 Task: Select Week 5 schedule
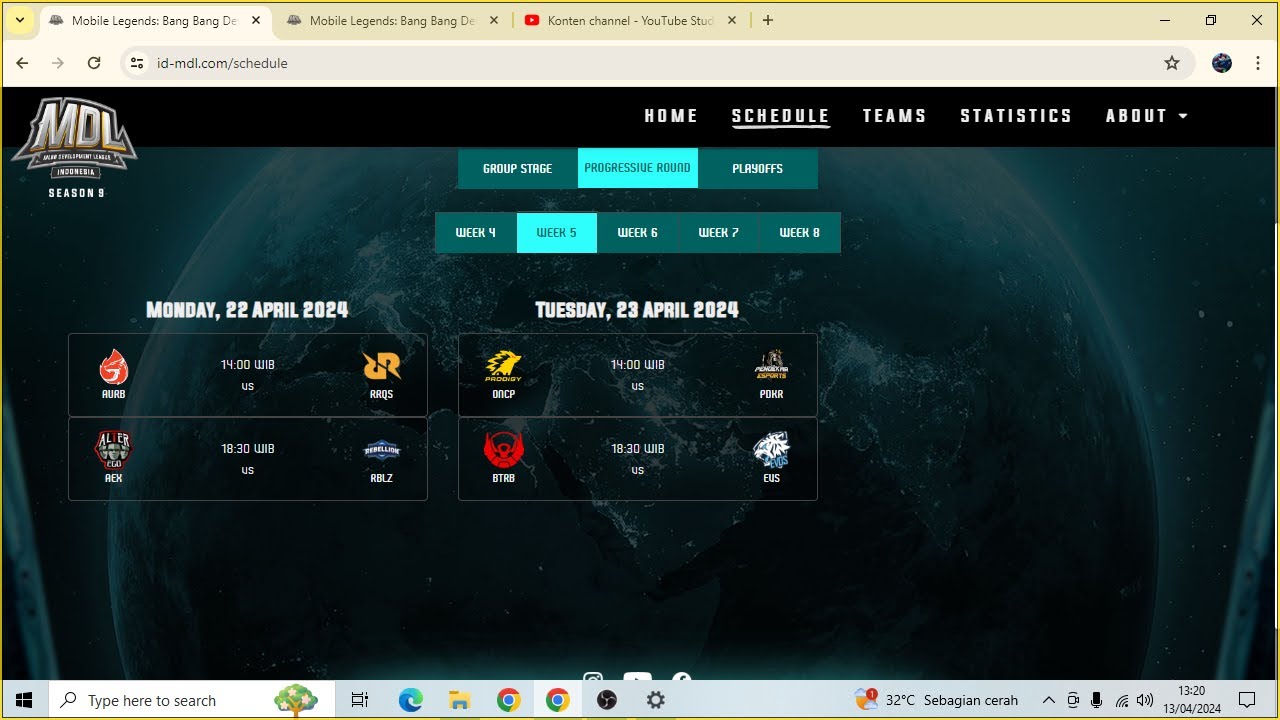click(x=557, y=233)
